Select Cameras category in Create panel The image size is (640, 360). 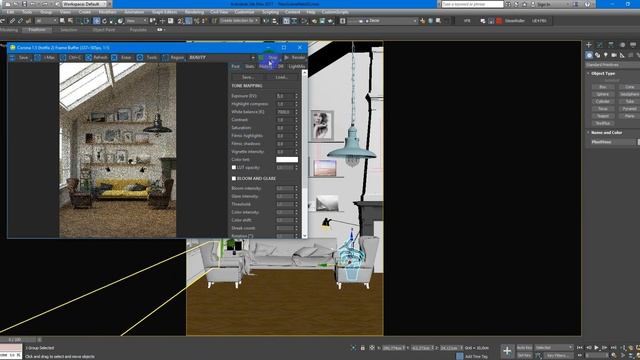click(614, 55)
